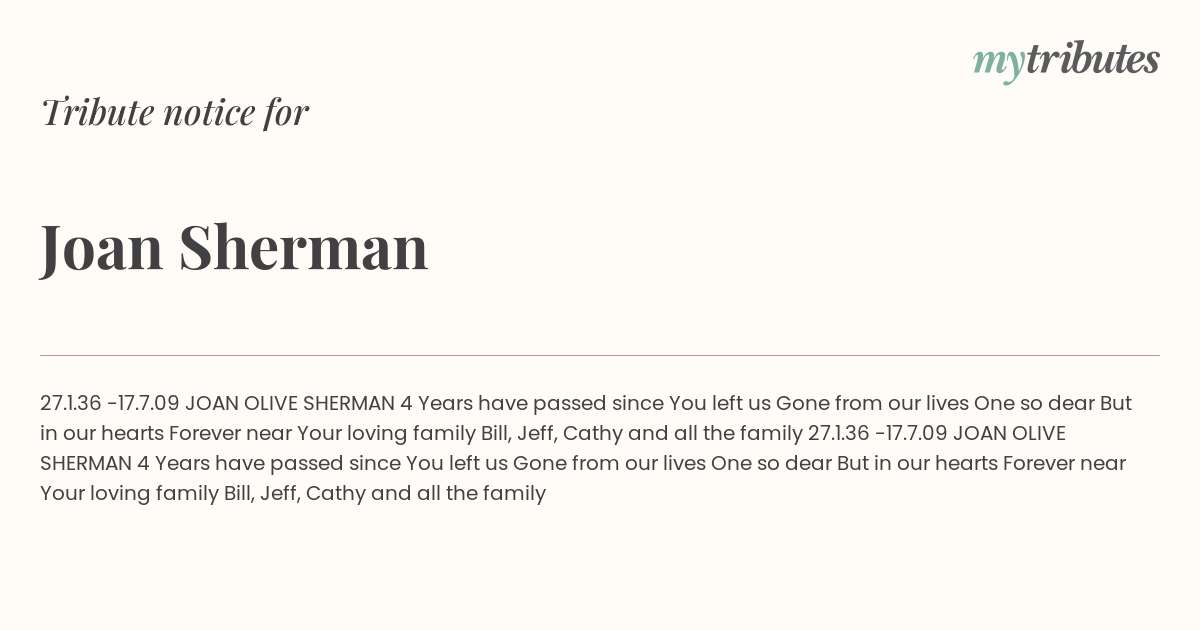Click the horizontal divider line
This screenshot has width=1200, height=630.
[x=600, y=355]
